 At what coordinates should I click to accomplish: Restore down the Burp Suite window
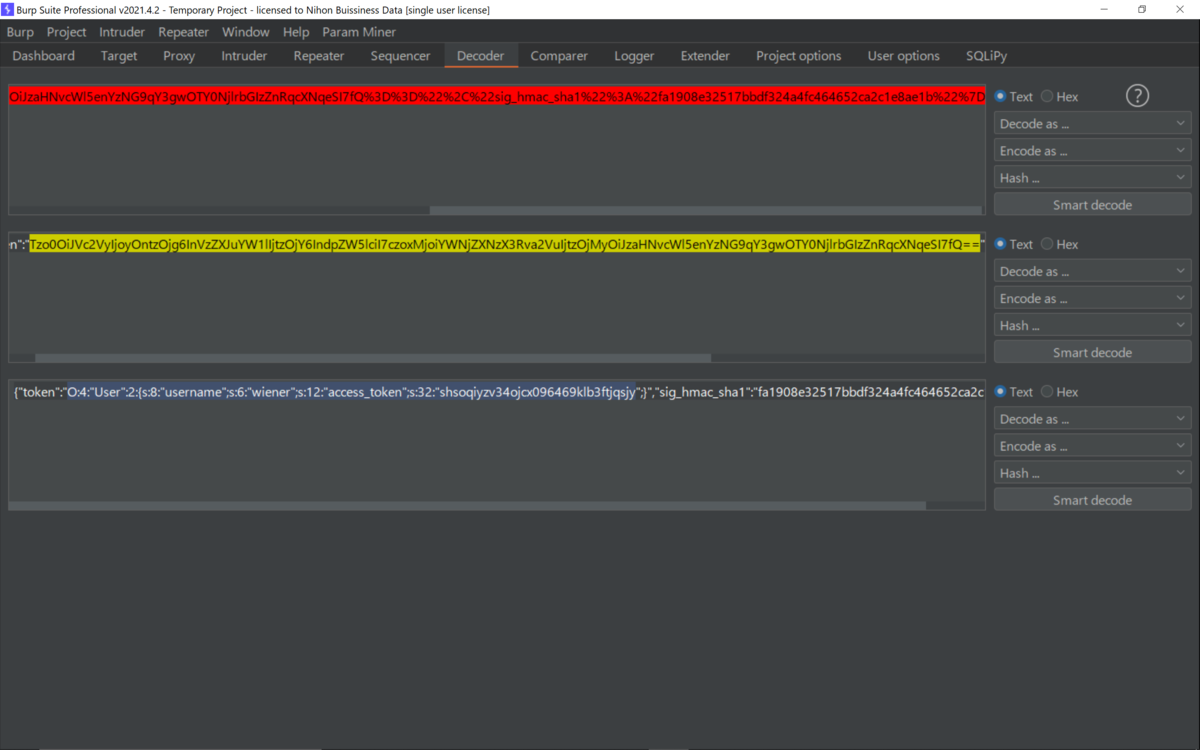(x=1141, y=9)
